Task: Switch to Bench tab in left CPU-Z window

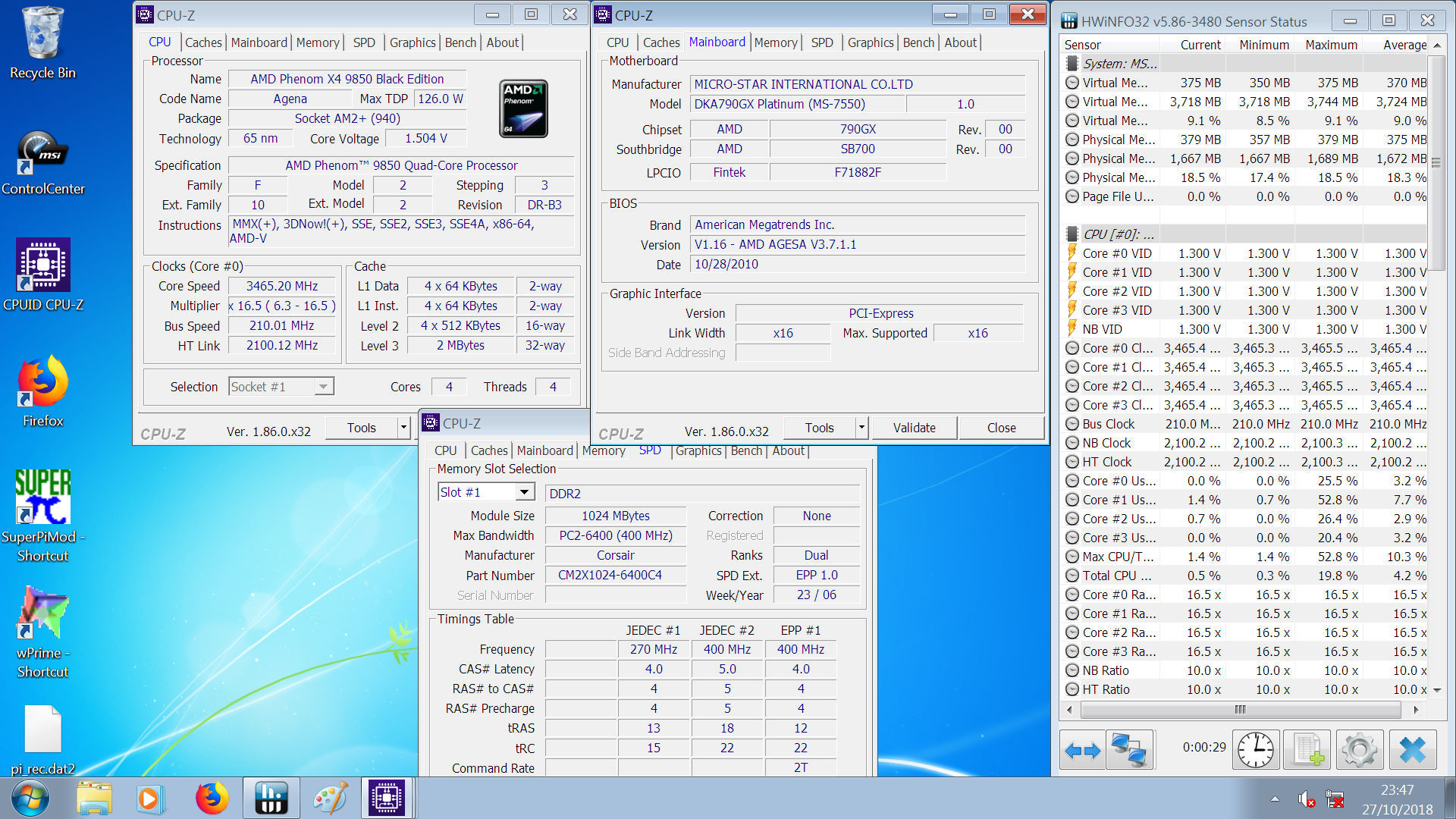Action: [x=460, y=42]
